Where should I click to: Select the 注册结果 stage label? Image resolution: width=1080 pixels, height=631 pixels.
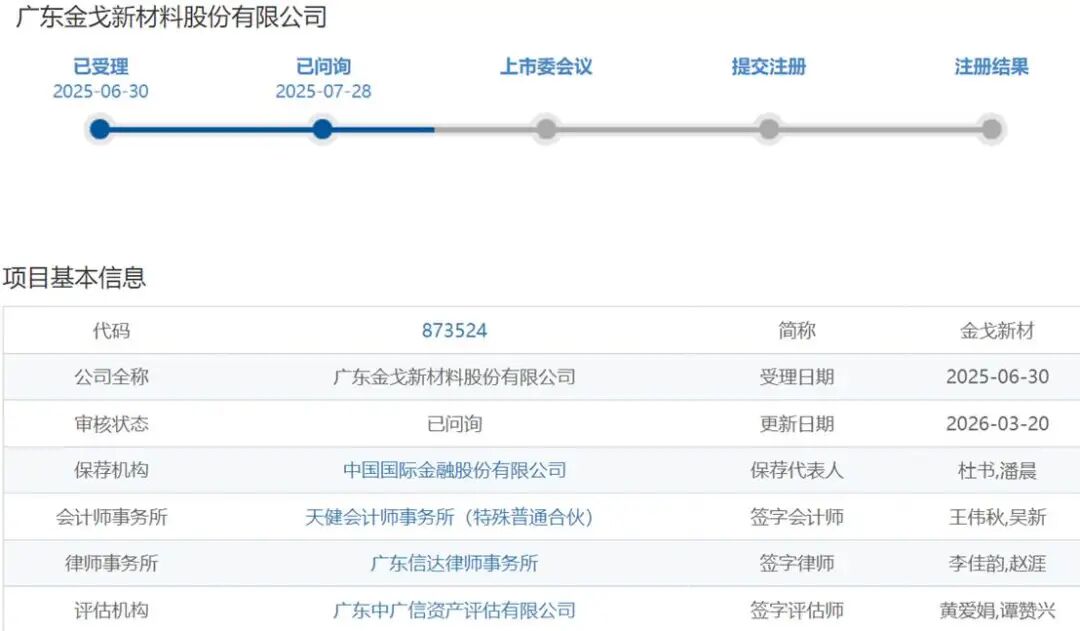pos(991,67)
